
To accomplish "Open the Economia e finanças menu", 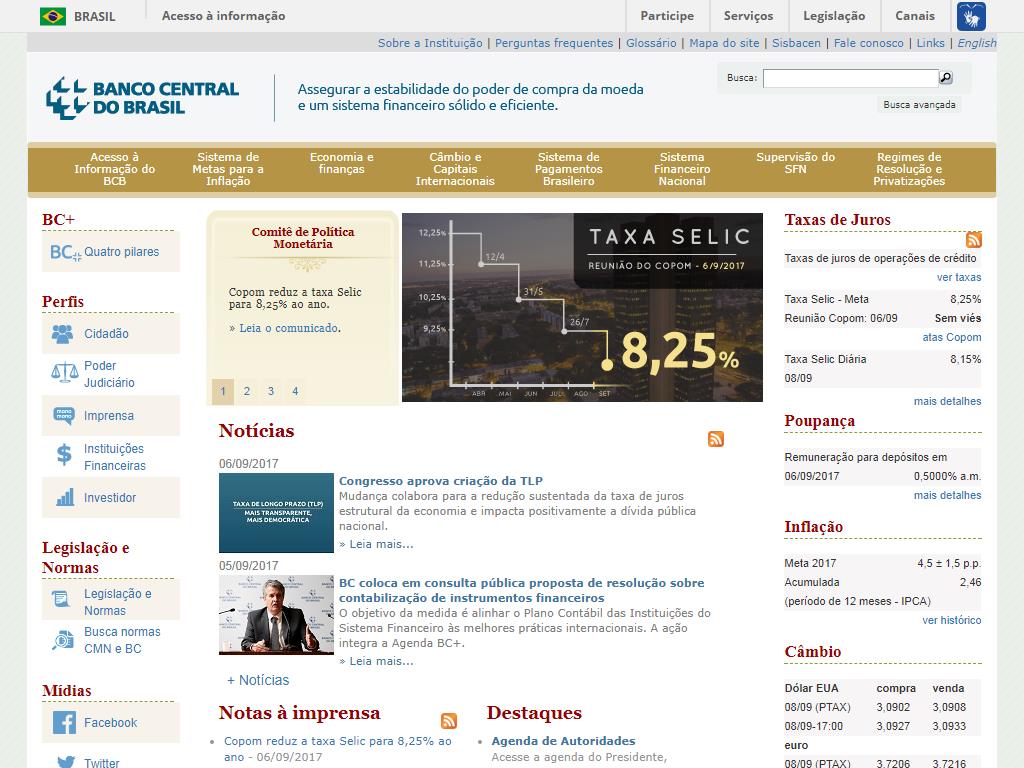I will click(342, 163).
